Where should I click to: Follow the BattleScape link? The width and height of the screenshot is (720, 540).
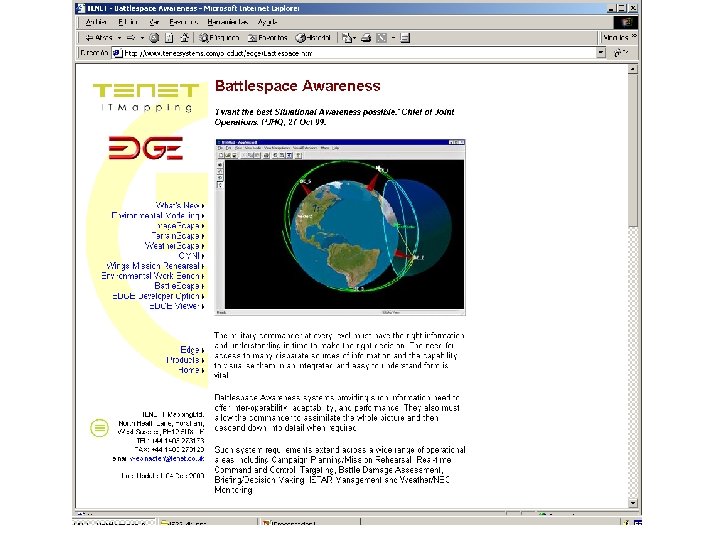click(179, 286)
